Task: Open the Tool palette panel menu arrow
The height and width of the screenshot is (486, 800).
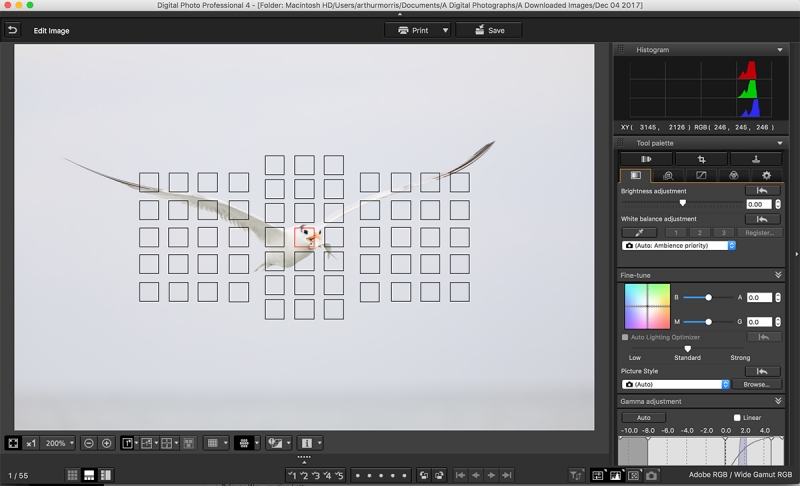Action: pyautogui.click(x=780, y=143)
